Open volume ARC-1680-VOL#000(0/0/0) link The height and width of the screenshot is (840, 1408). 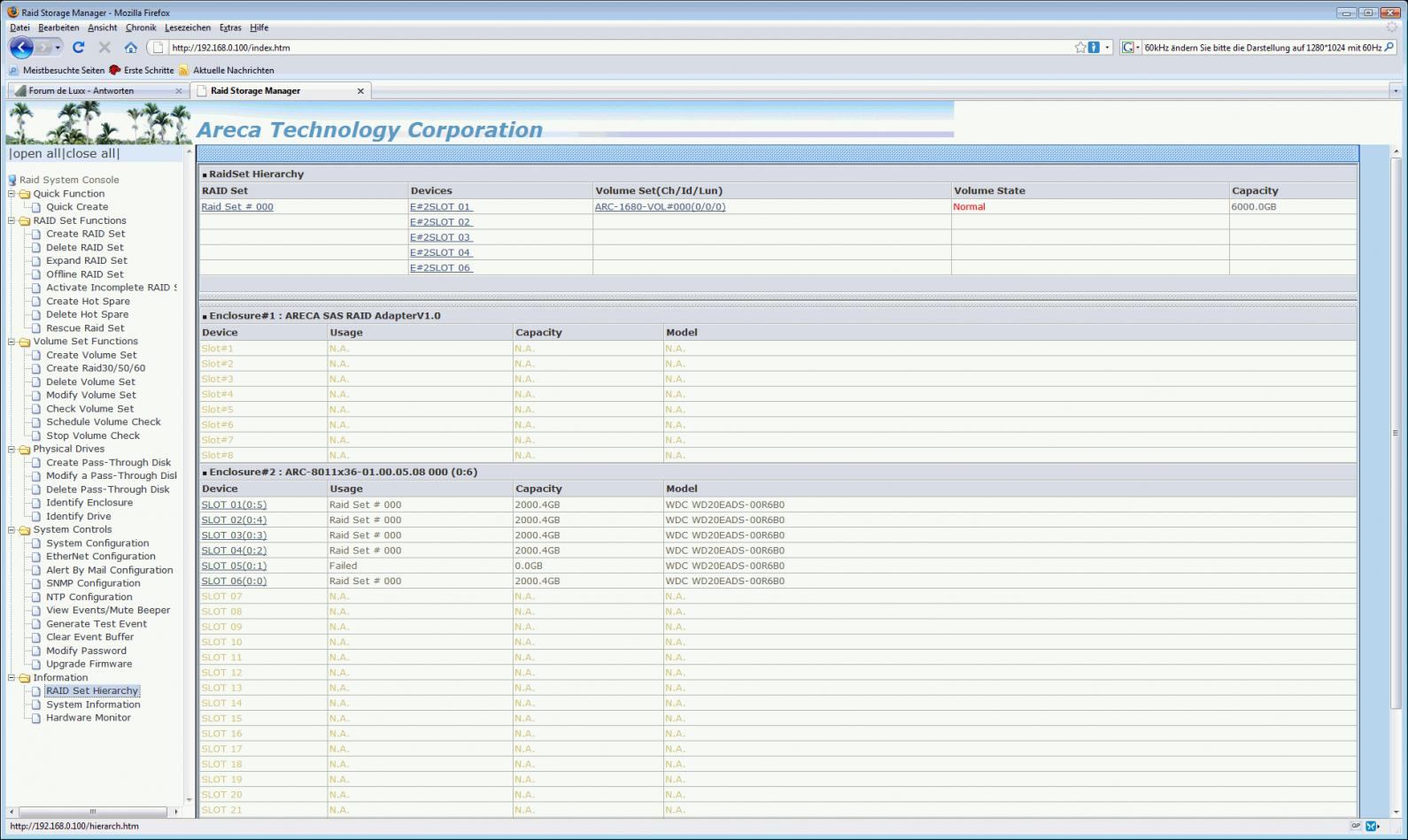[660, 207]
